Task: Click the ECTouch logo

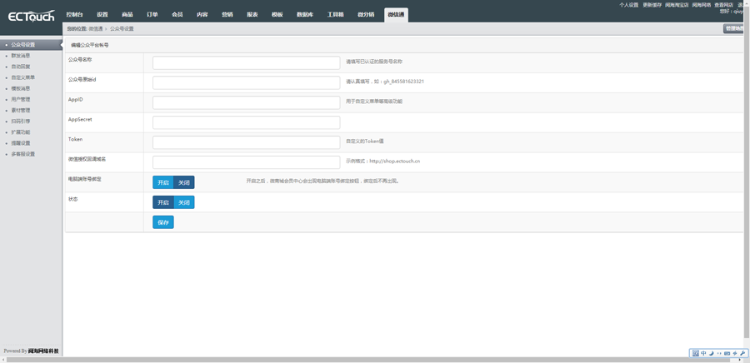Action: tap(31, 16)
